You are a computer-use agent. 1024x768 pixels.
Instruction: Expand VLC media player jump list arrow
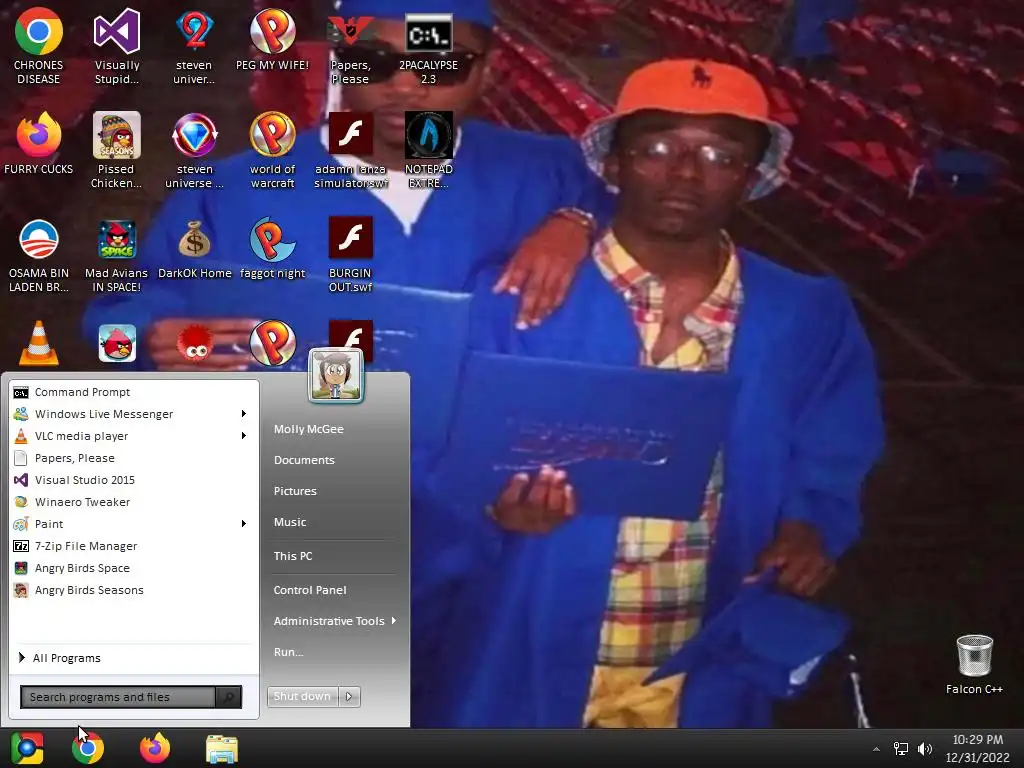[244, 436]
